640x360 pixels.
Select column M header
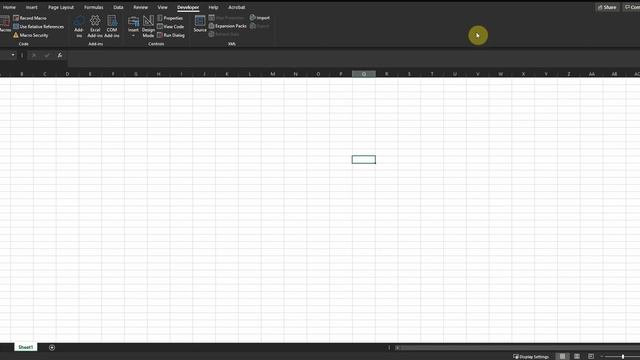click(273, 74)
